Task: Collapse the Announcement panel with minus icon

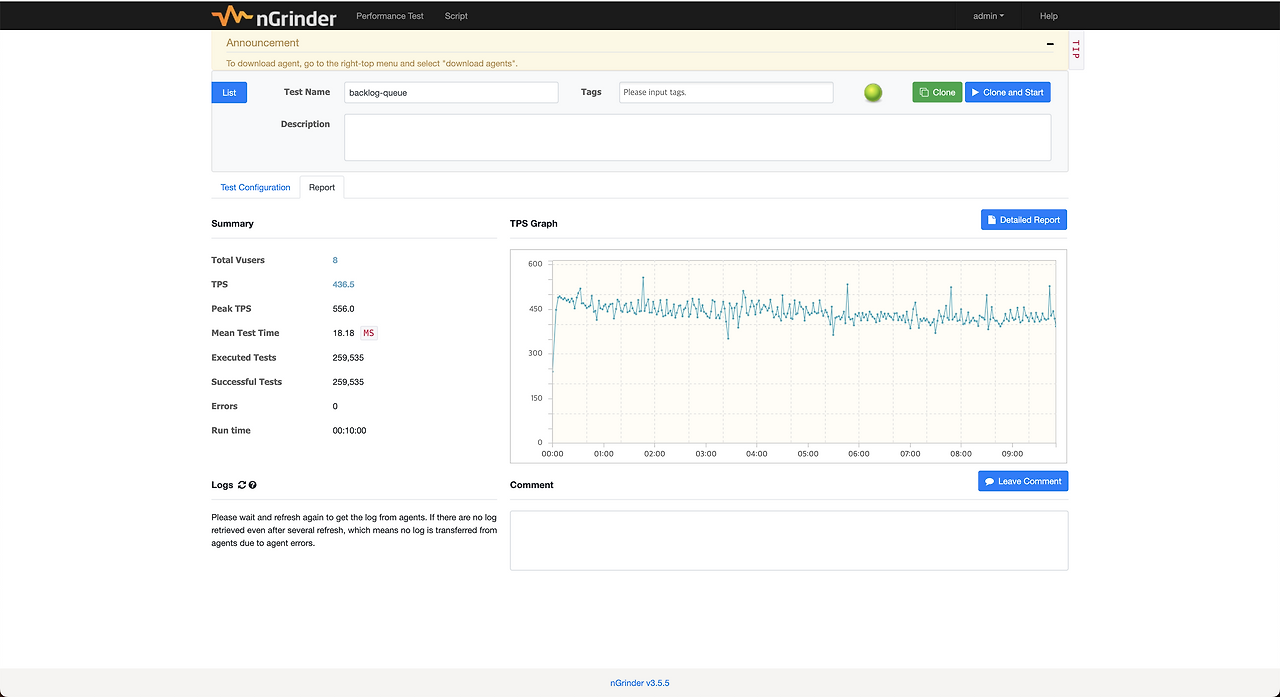Action: [x=1050, y=43]
